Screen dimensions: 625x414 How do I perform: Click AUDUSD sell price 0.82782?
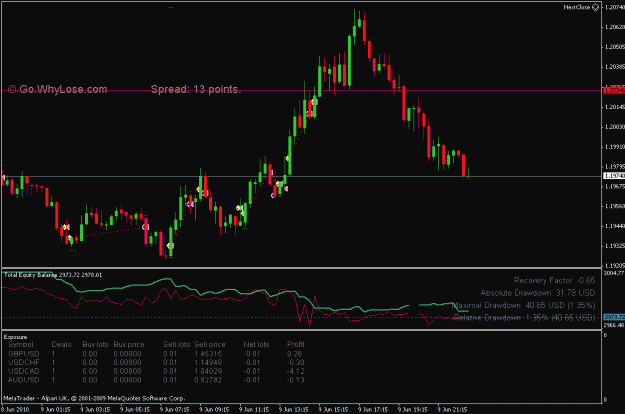(208, 380)
